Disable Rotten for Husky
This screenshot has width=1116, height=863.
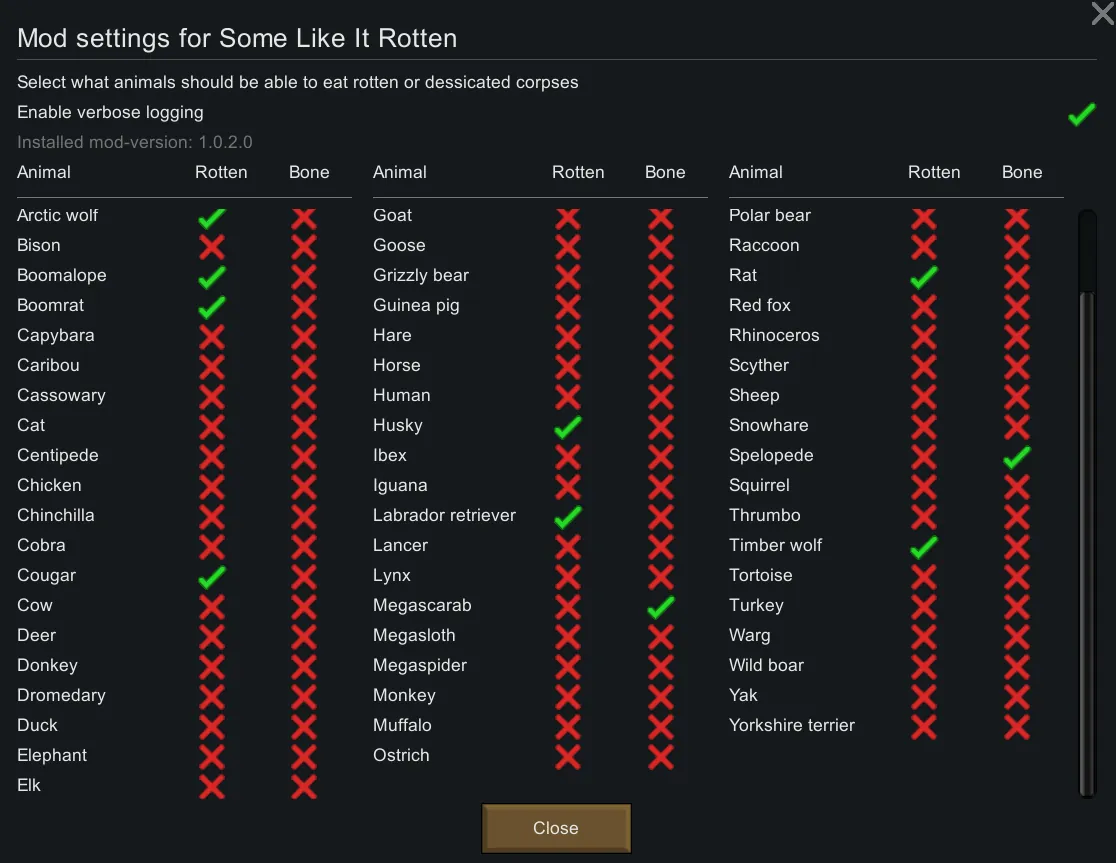[x=568, y=427]
